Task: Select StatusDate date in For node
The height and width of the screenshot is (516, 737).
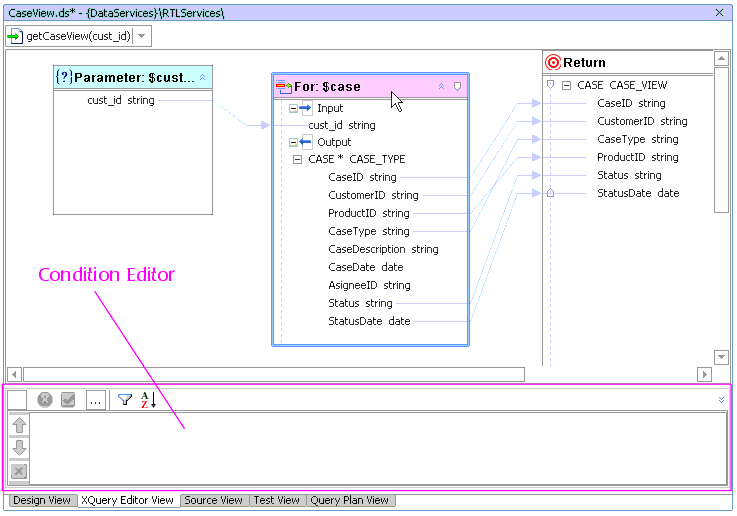Action: tap(369, 321)
